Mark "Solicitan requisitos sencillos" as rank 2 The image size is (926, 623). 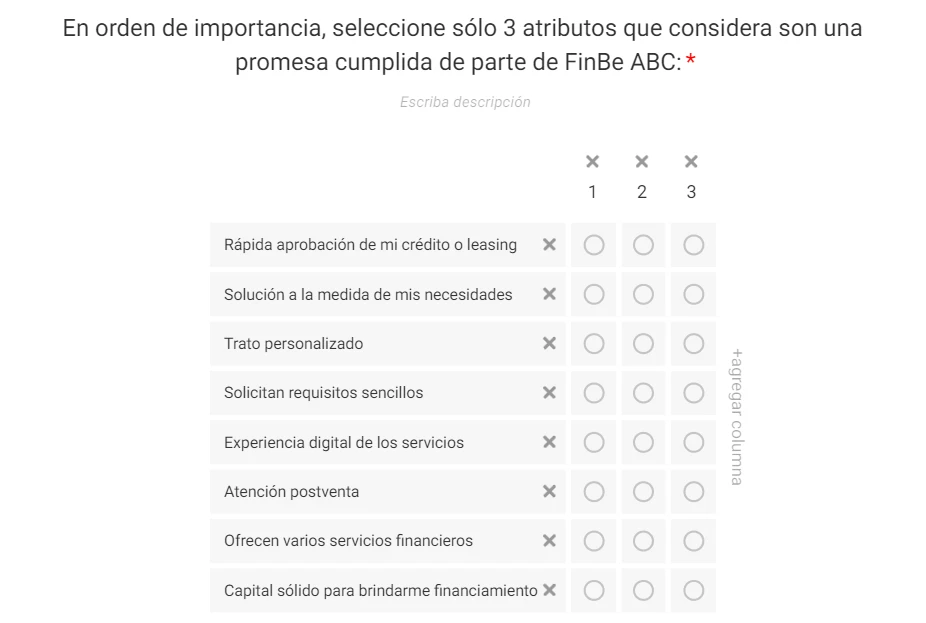coord(642,392)
